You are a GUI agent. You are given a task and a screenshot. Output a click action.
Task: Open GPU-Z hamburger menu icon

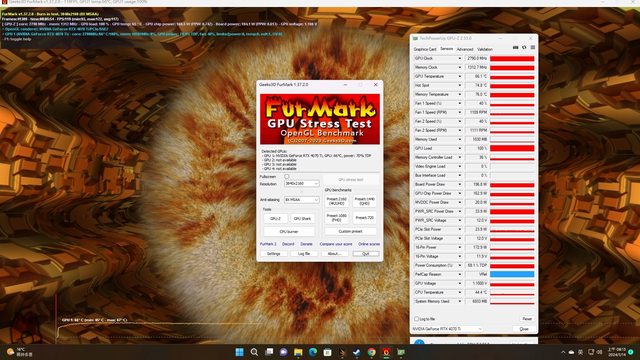(533, 48)
